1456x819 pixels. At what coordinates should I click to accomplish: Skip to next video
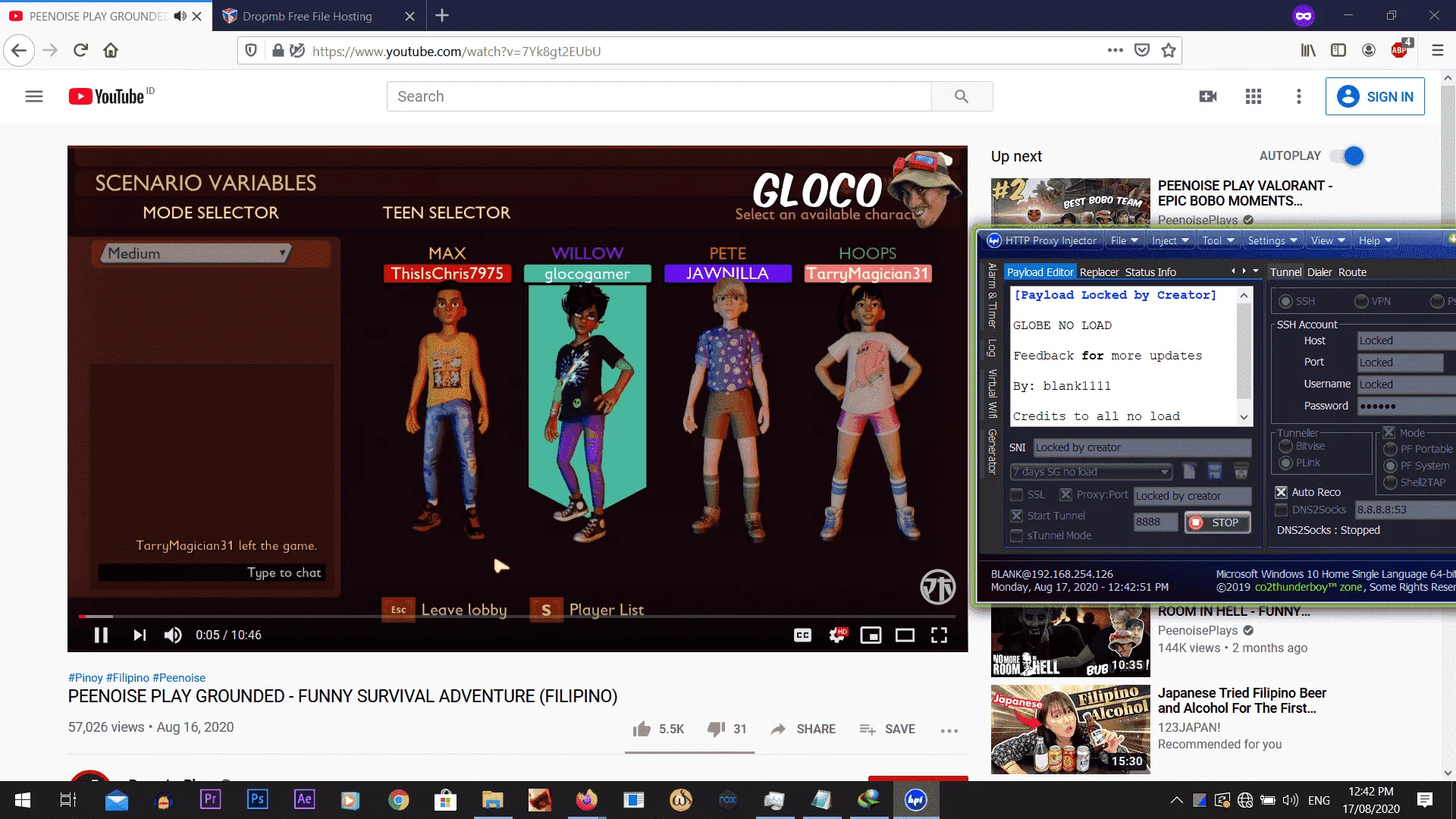(x=140, y=635)
